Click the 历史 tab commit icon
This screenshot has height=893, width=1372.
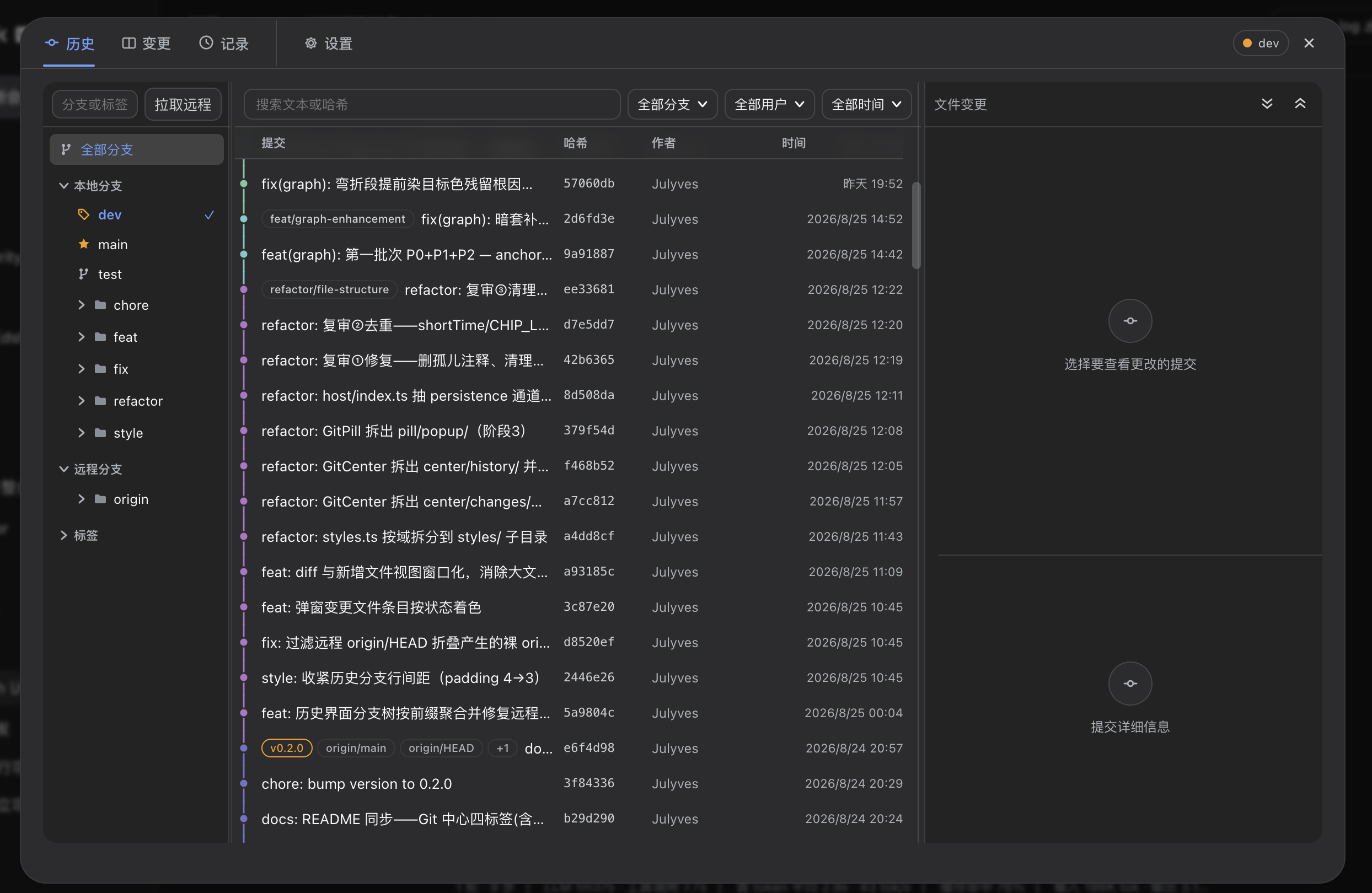[52, 42]
